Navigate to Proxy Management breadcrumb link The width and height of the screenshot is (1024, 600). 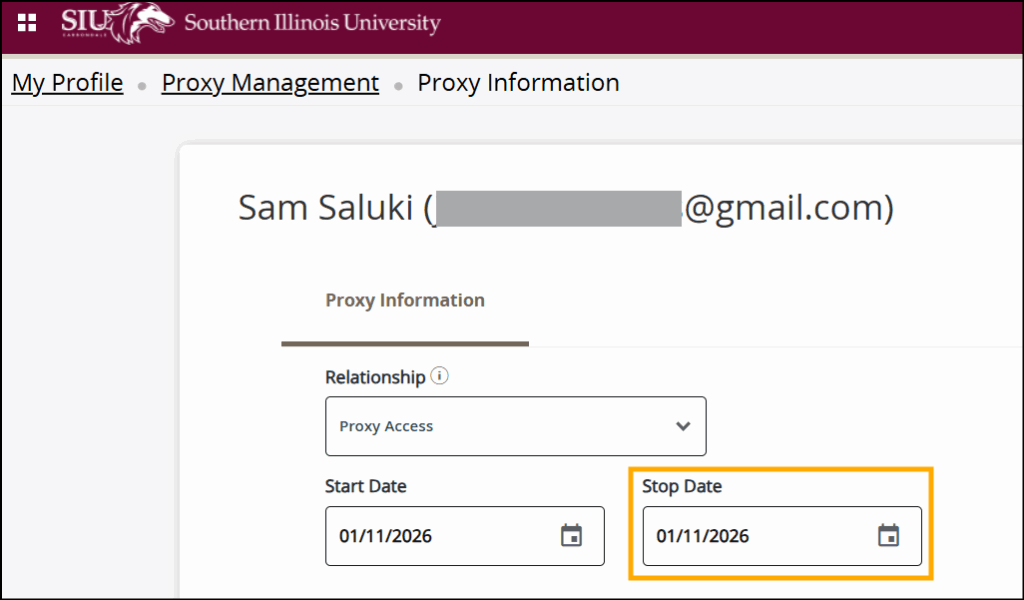pyautogui.click(x=270, y=83)
